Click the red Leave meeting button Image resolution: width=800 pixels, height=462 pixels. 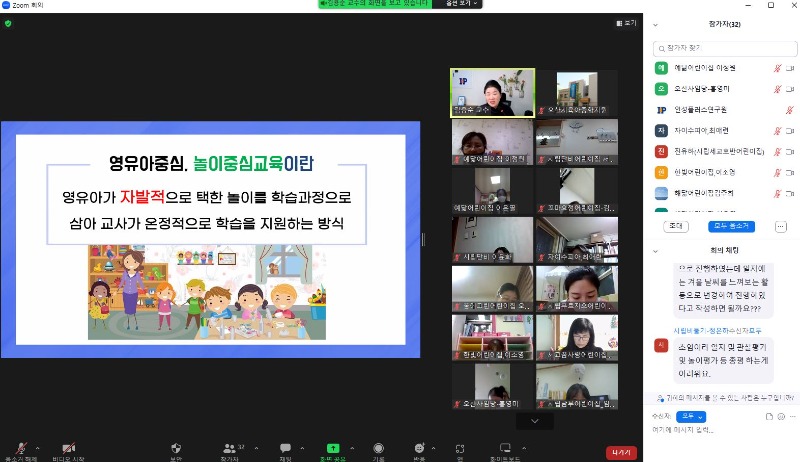(x=621, y=452)
